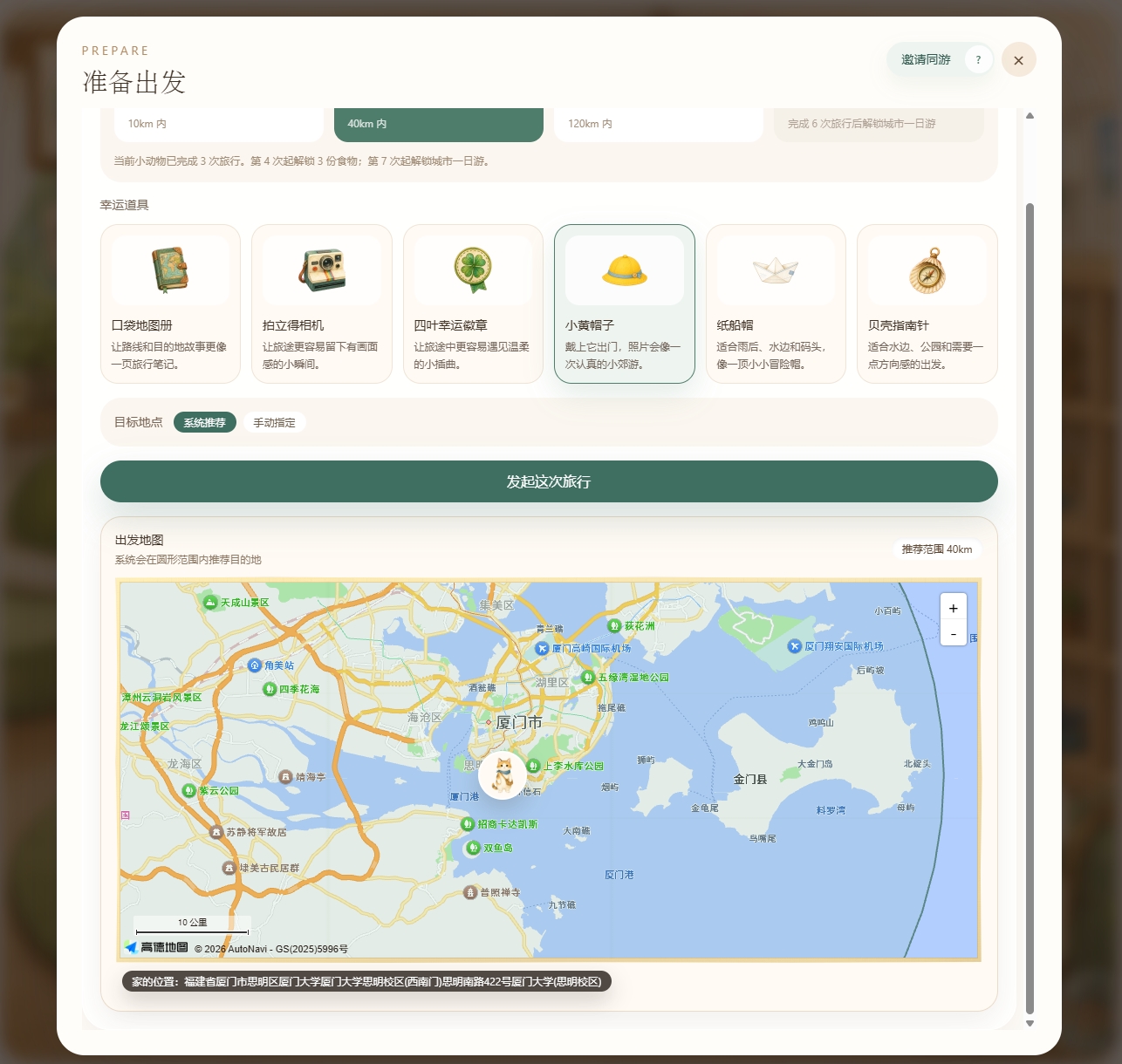Click the 10 公里 map scale bar
The height and width of the screenshot is (1064, 1122).
tap(192, 926)
